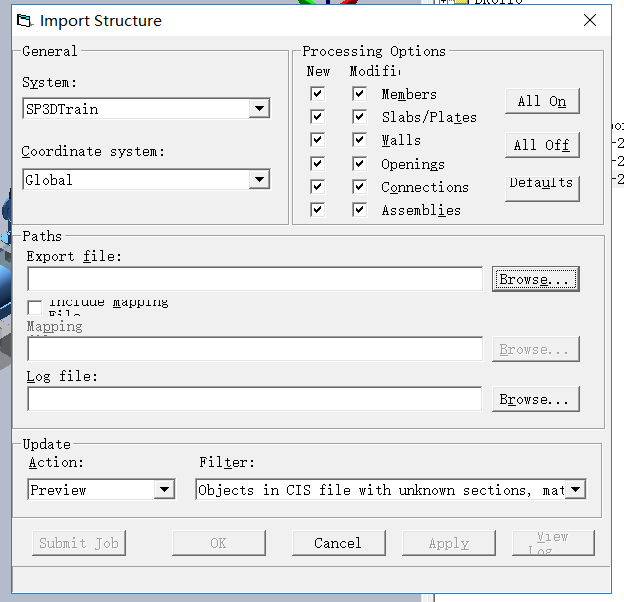Toggle the Modified Walls checkbox
Screen dimensions: 624x602
coord(359,140)
